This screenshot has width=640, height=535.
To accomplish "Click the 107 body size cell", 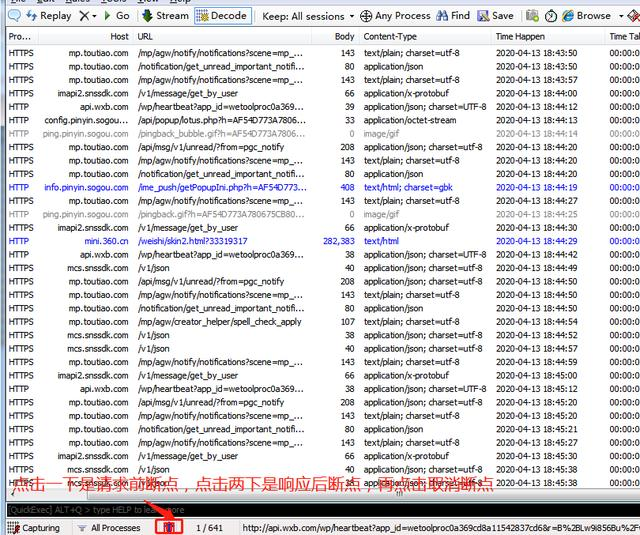I will point(347,322).
